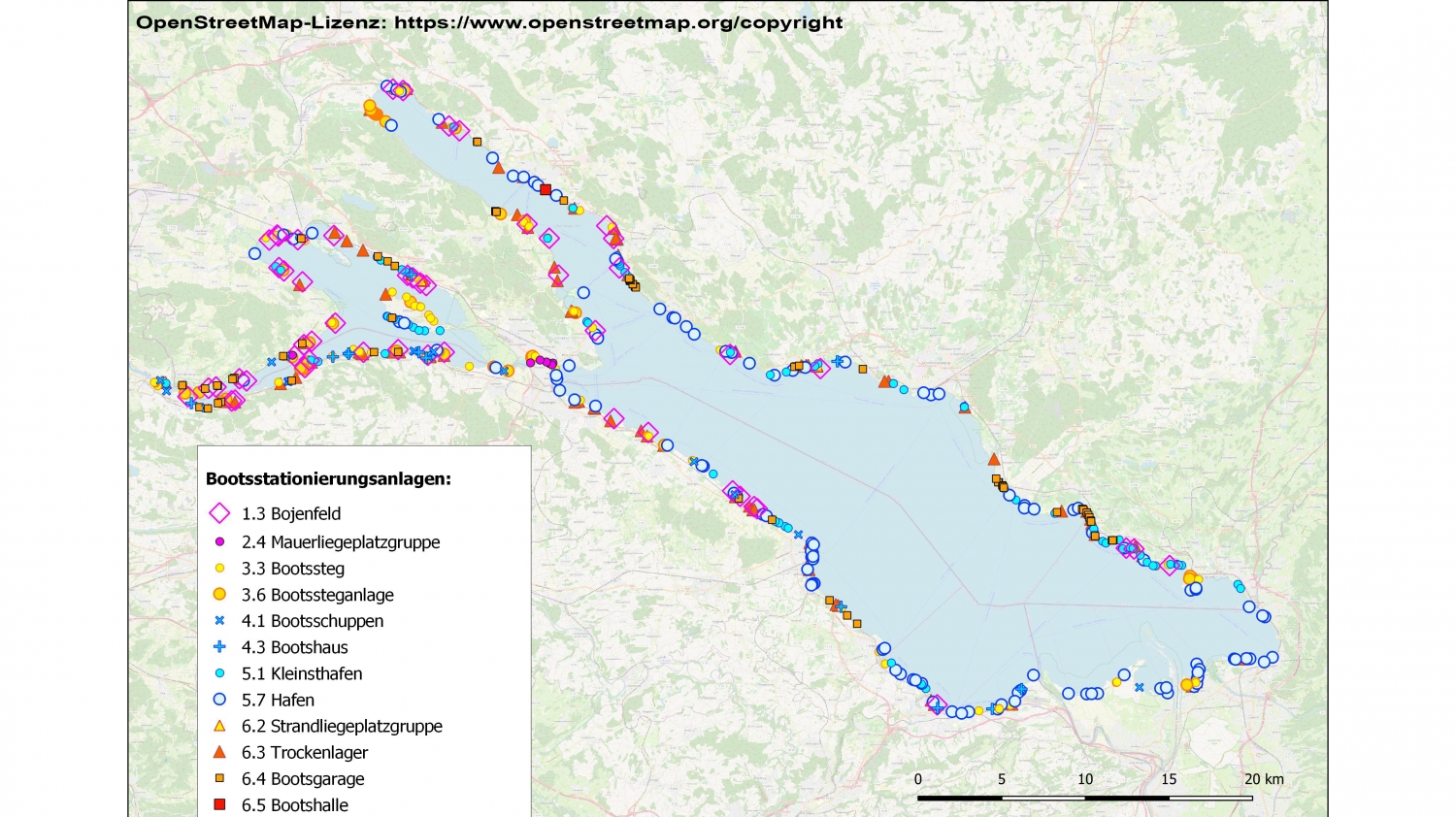This screenshot has height=817, width=1456.
Task: Select the '2.4 Mauerliegeplatzgruppe' legend label
Action: 341,542
